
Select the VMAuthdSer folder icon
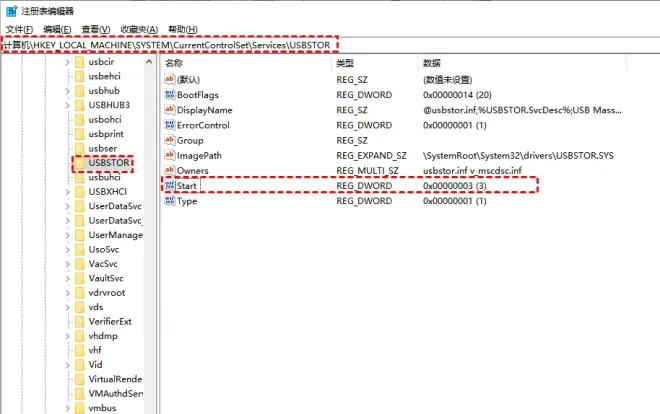click(x=80, y=393)
